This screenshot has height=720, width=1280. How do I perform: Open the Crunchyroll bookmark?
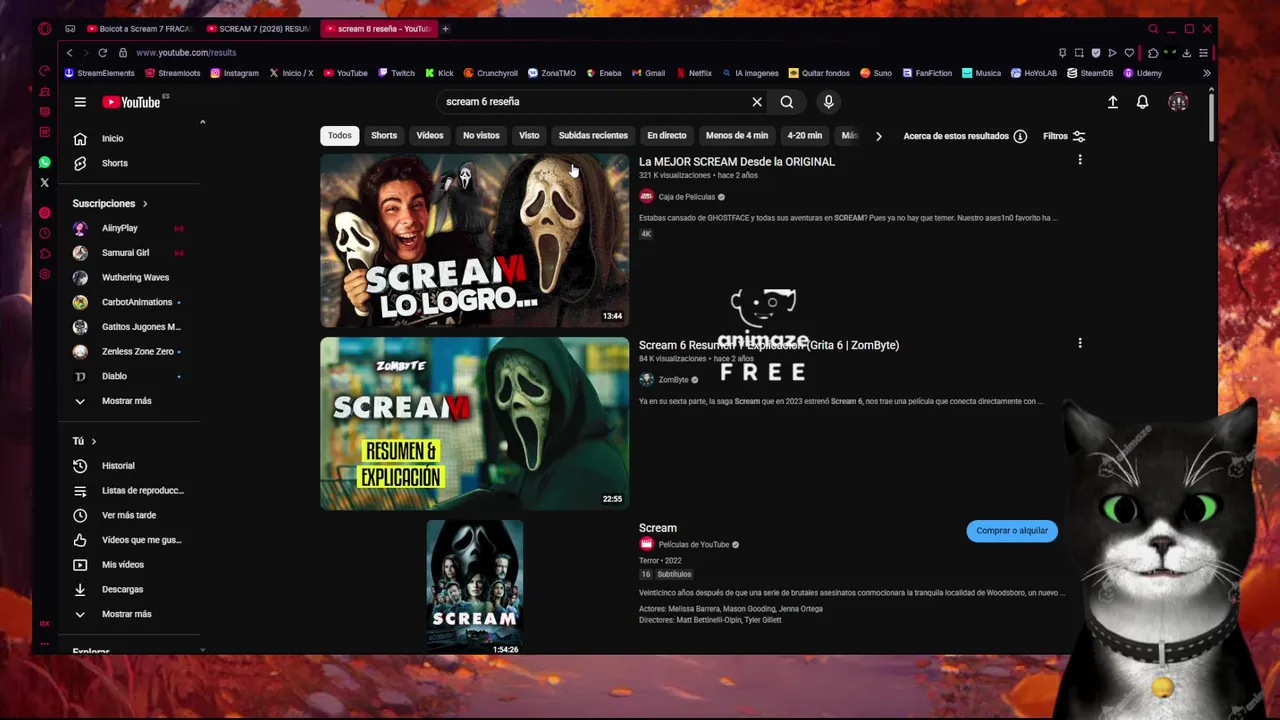(x=490, y=73)
